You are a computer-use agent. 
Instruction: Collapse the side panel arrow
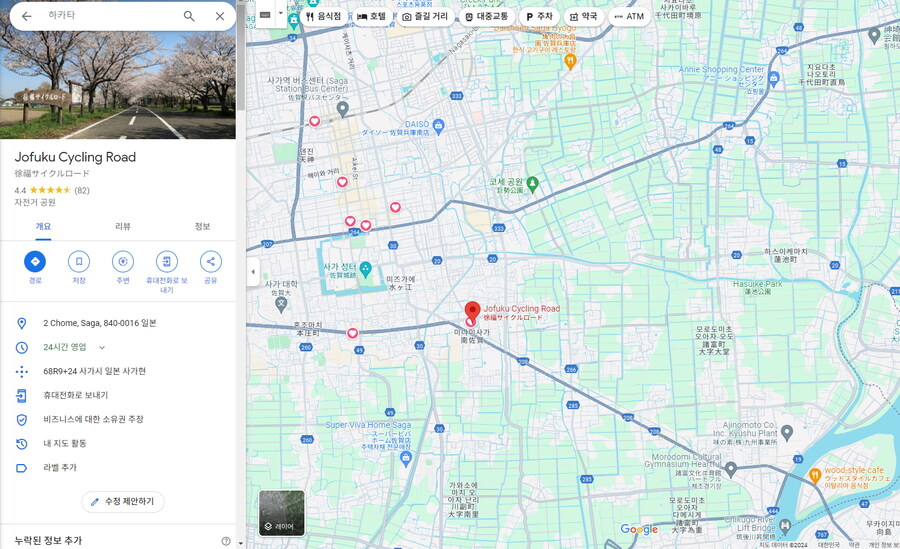pos(252,272)
